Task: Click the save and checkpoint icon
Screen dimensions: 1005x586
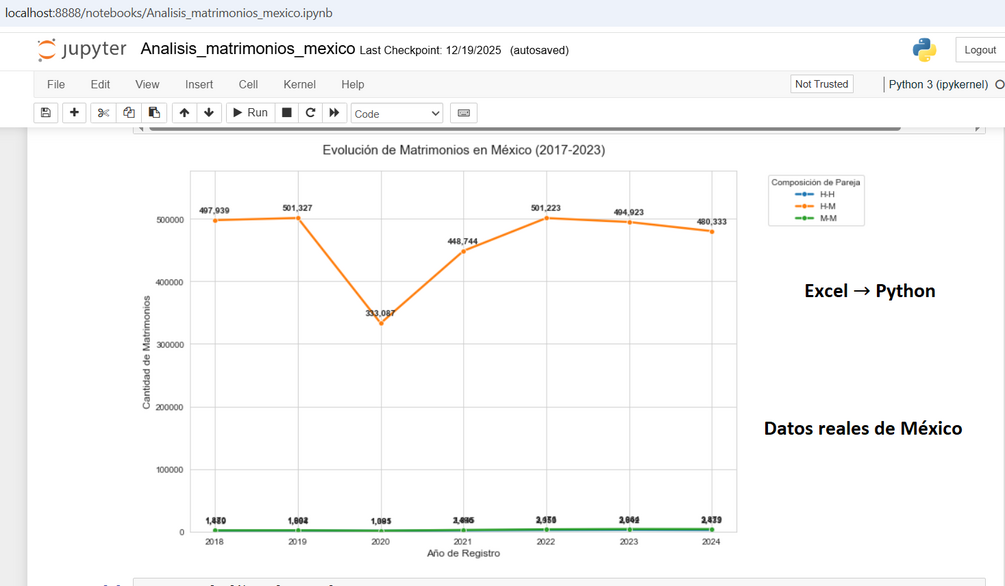Action: click(46, 113)
